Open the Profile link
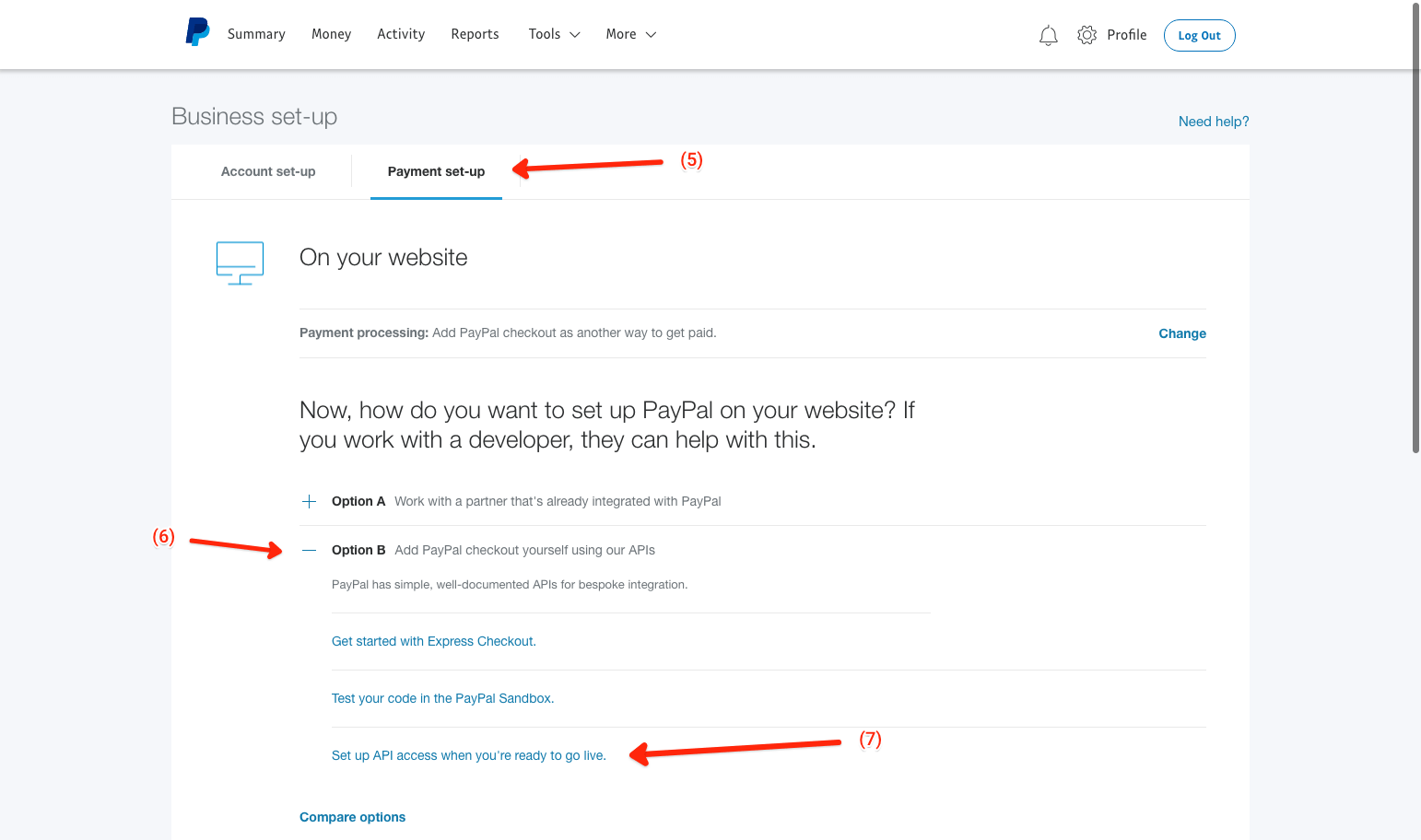The height and width of the screenshot is (840, 1421). pyautogui.click(x=1127, y=35)
